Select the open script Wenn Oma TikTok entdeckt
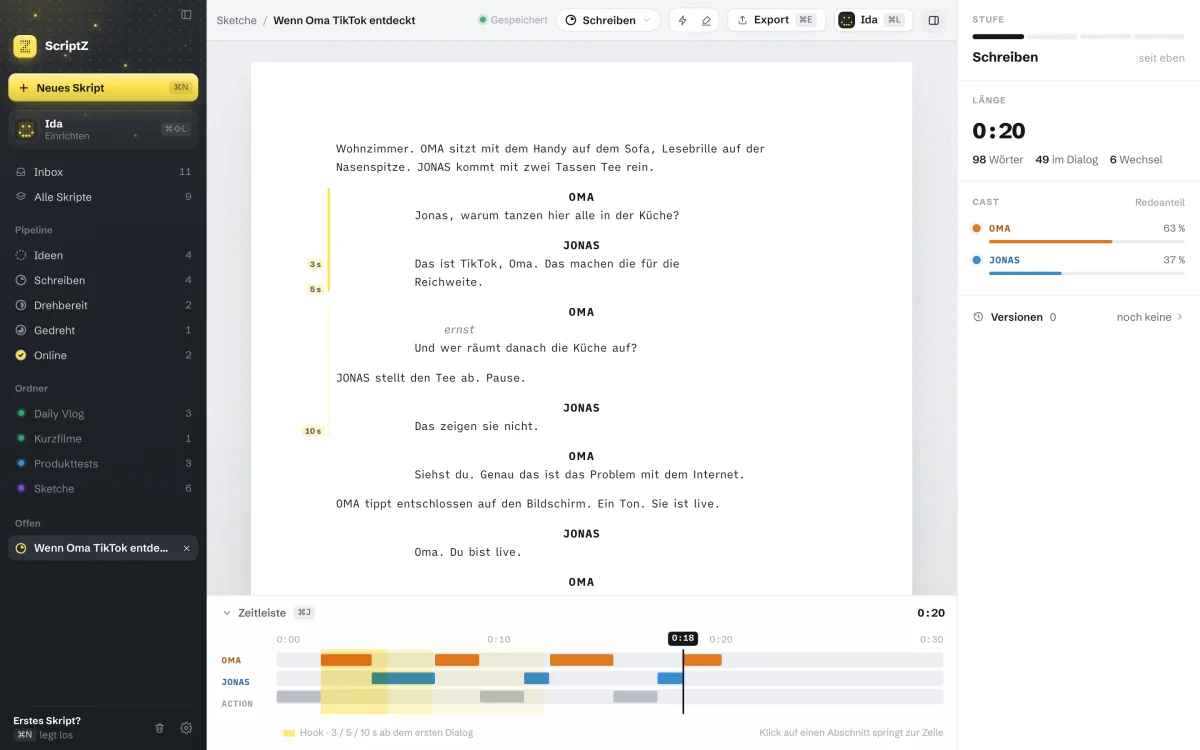The width and height of the screenshot is (1200, 750). [101, 548]
